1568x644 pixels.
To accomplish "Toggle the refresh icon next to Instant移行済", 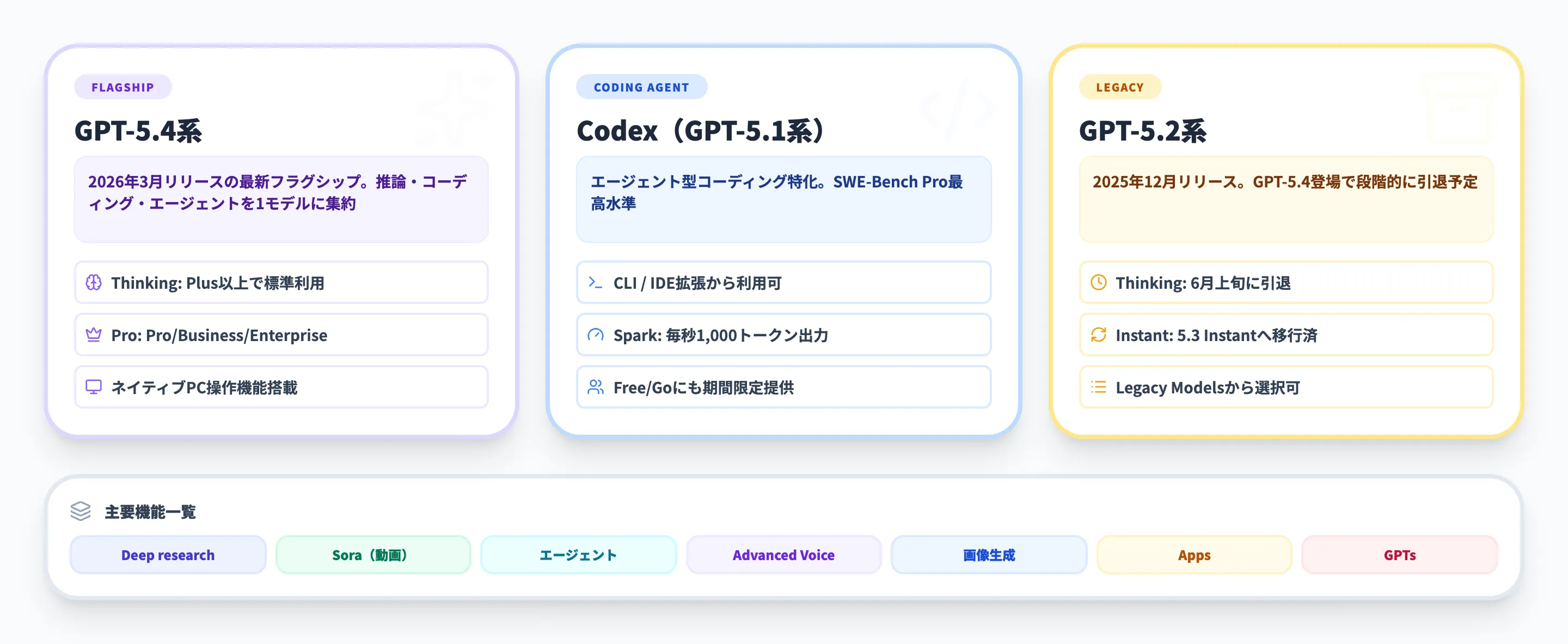I will coord(1099,335).
